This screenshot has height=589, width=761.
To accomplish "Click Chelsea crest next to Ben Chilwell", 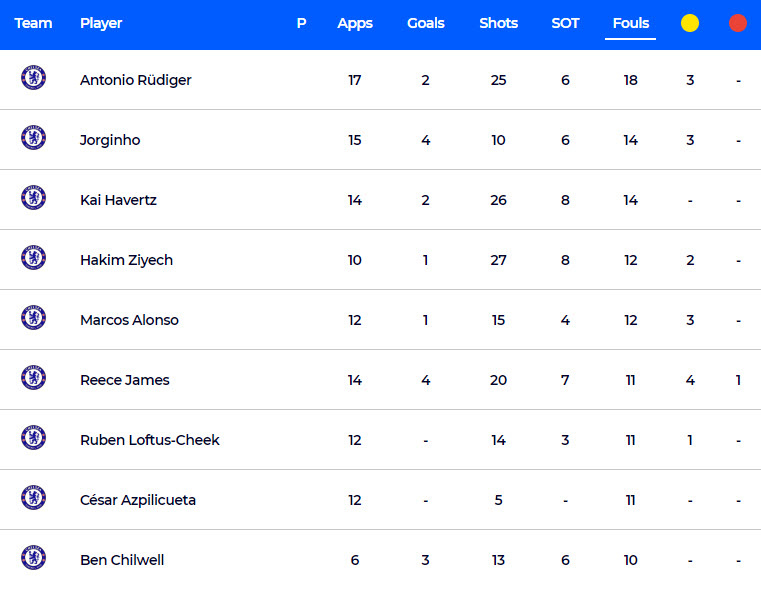I will 33,558.
